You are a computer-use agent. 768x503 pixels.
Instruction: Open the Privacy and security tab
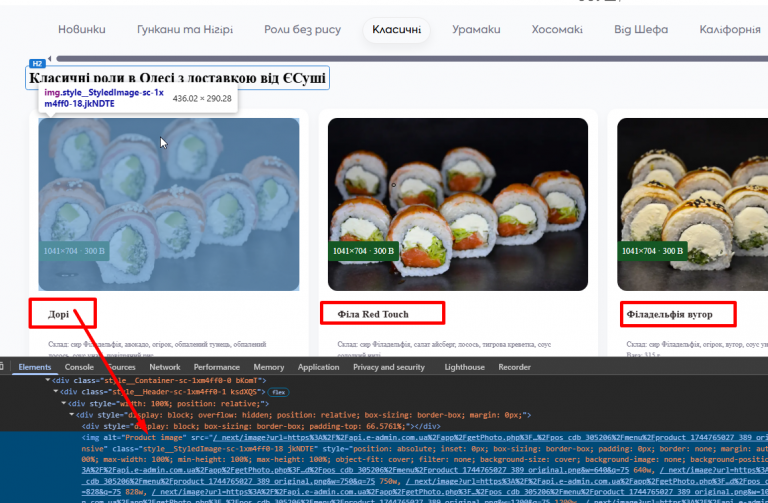389,367
